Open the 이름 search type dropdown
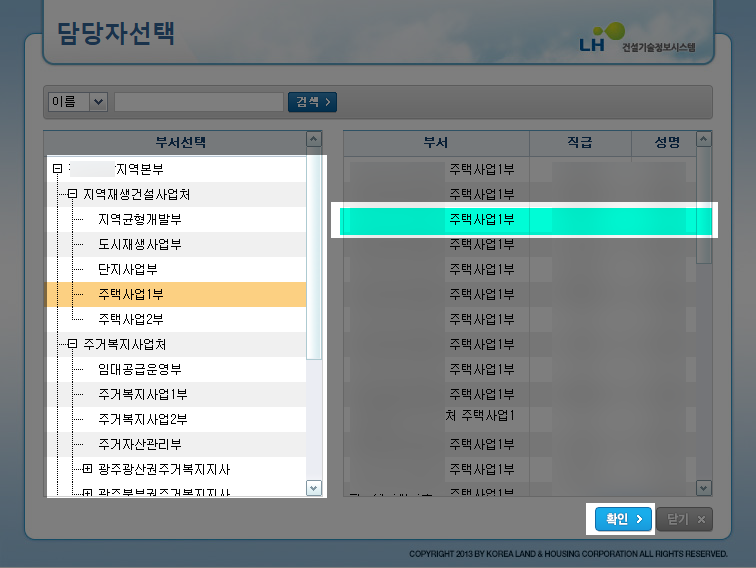 tap(78, 102)
